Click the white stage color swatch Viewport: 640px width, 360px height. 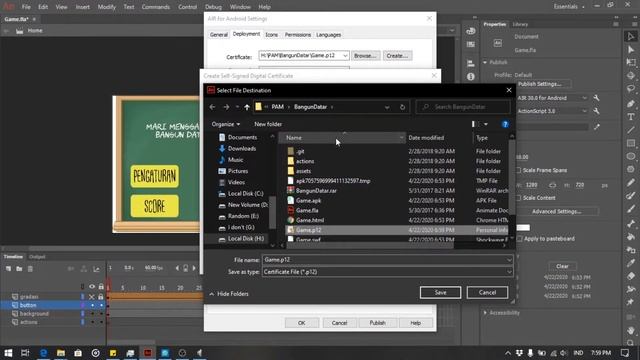(x=523, y=227)
